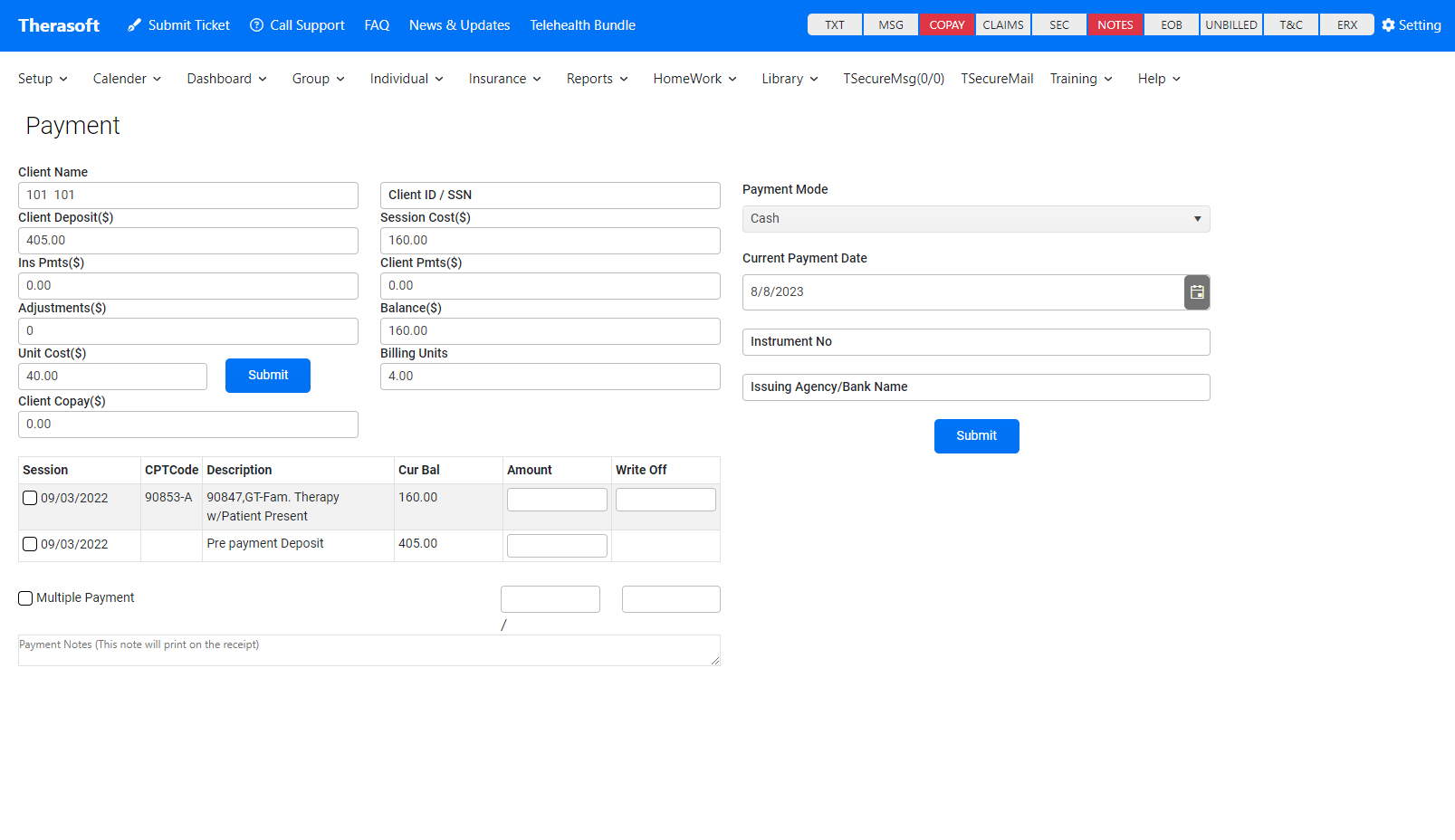Screen dimensions: 1455x840
Task: Open News & Updates link
Action: coord(459,25)
